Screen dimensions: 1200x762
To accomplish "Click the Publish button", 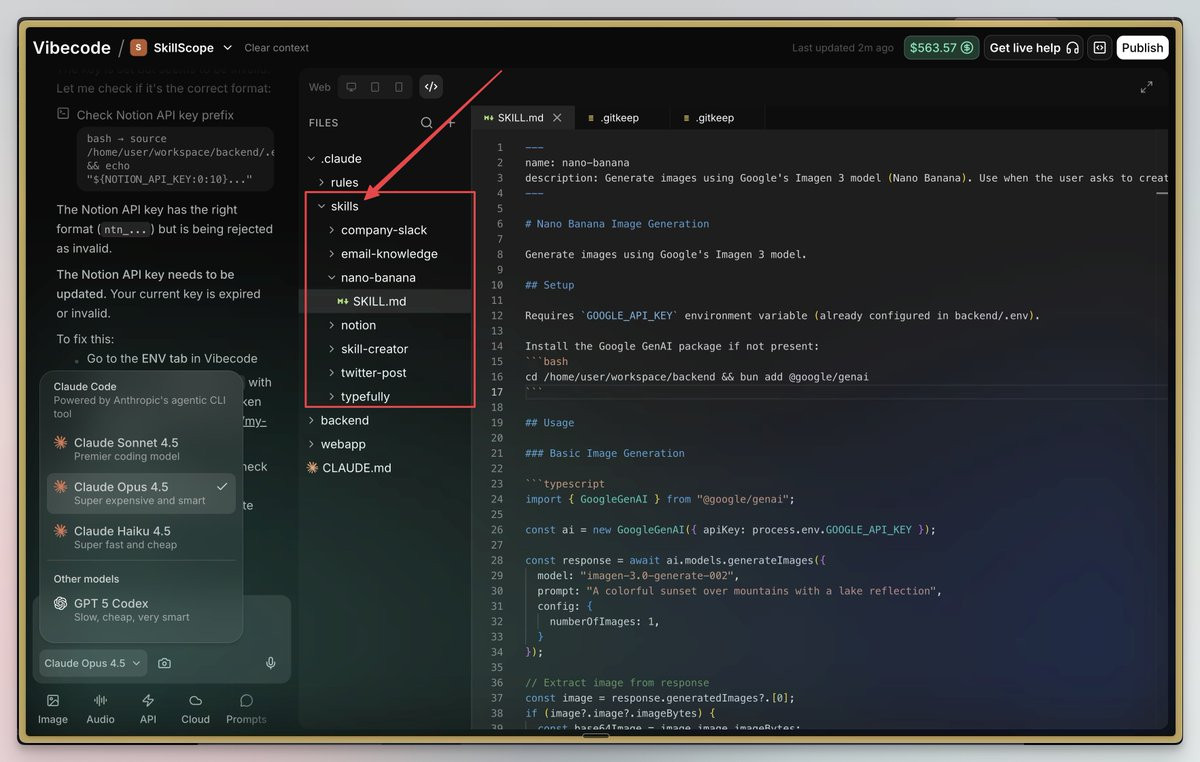I will (1142, 48).
